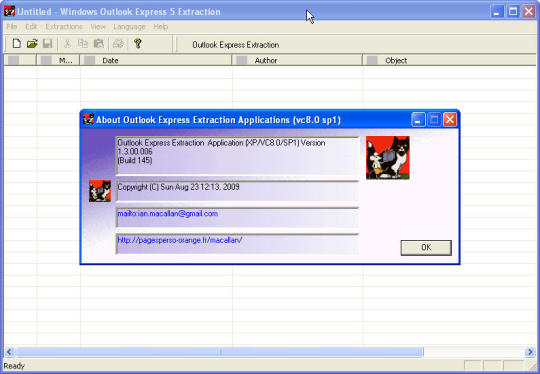
Task: Click the horizontal scrollbar right arrow
Action: [x=530, y=352]
